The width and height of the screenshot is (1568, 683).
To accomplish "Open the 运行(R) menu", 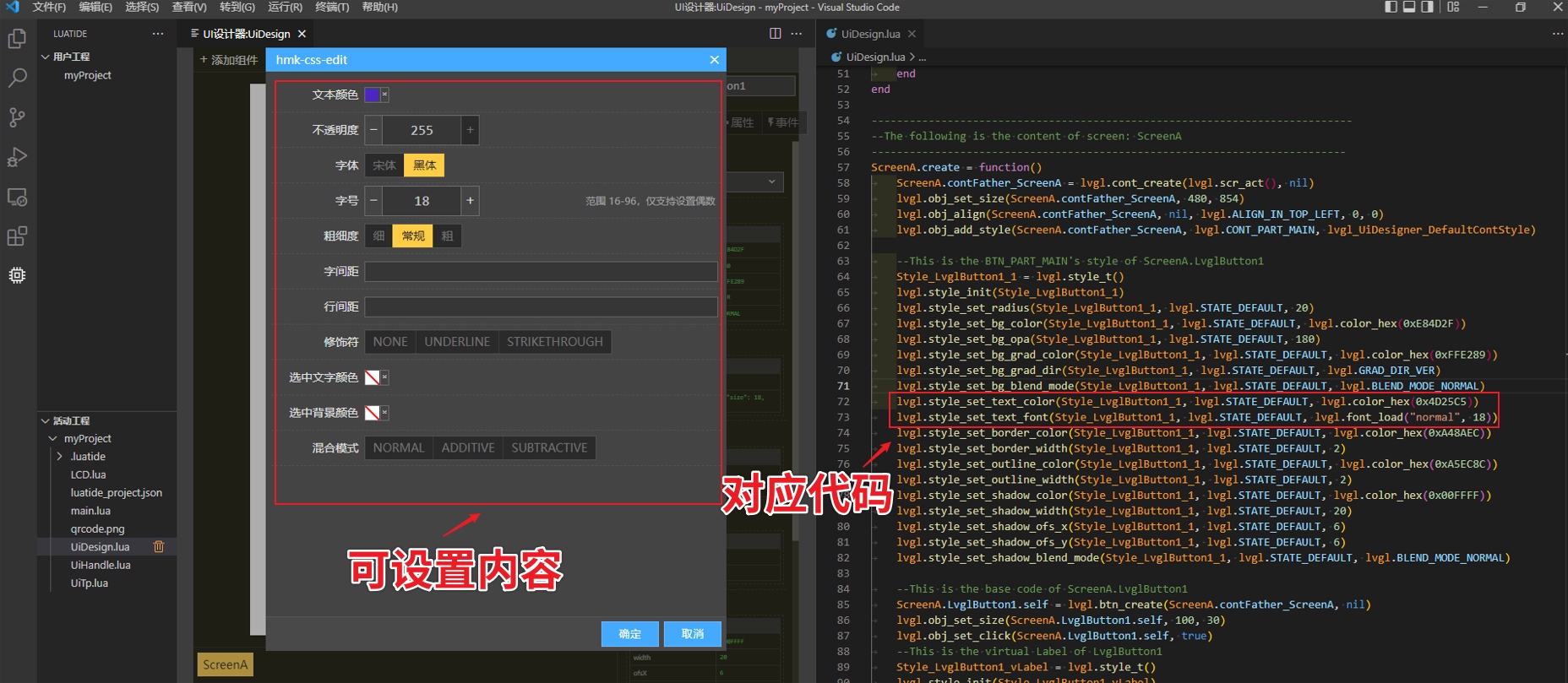I will coord(285,7).
